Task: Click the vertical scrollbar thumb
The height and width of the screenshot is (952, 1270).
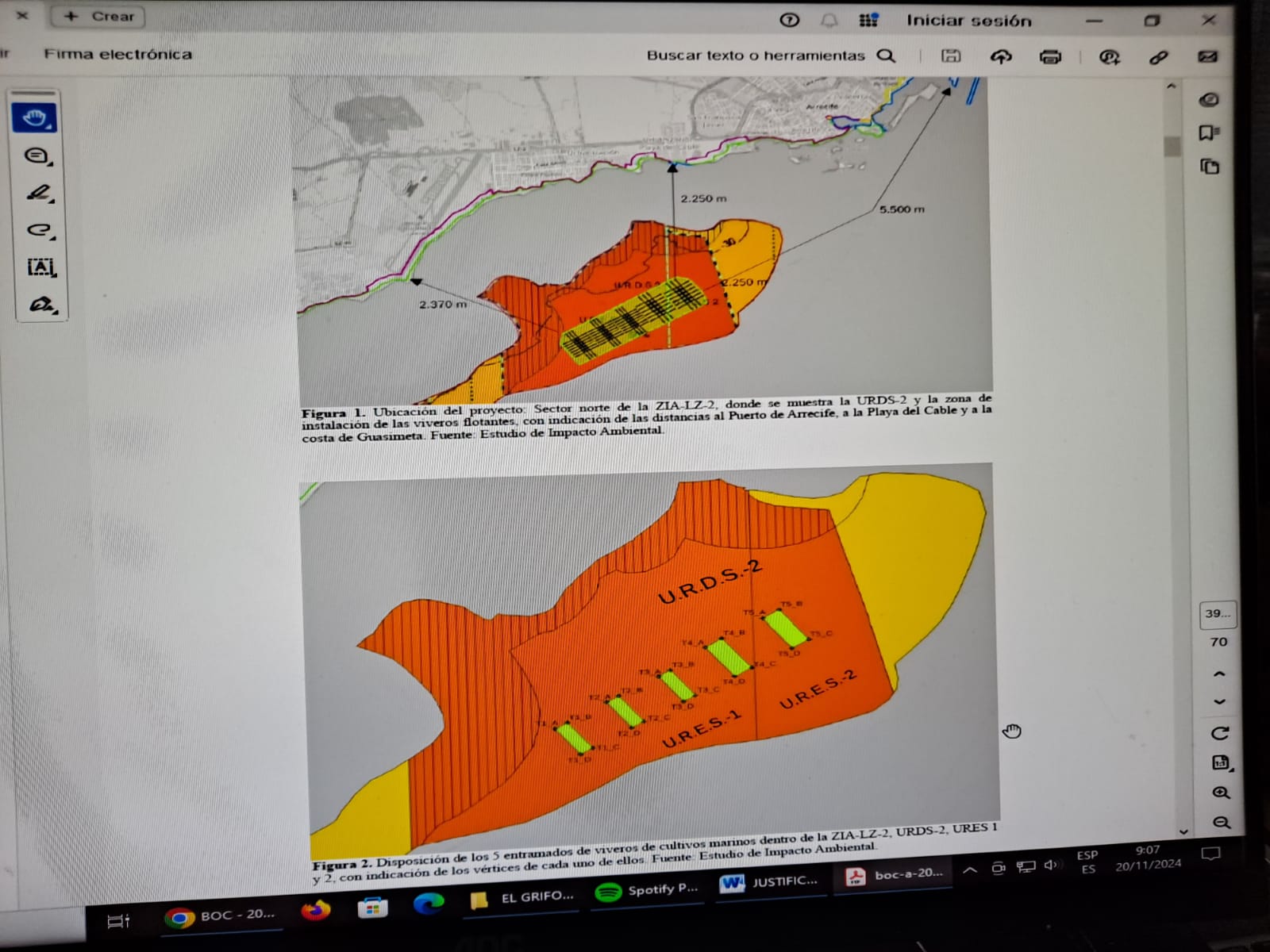Action: 1172,147
